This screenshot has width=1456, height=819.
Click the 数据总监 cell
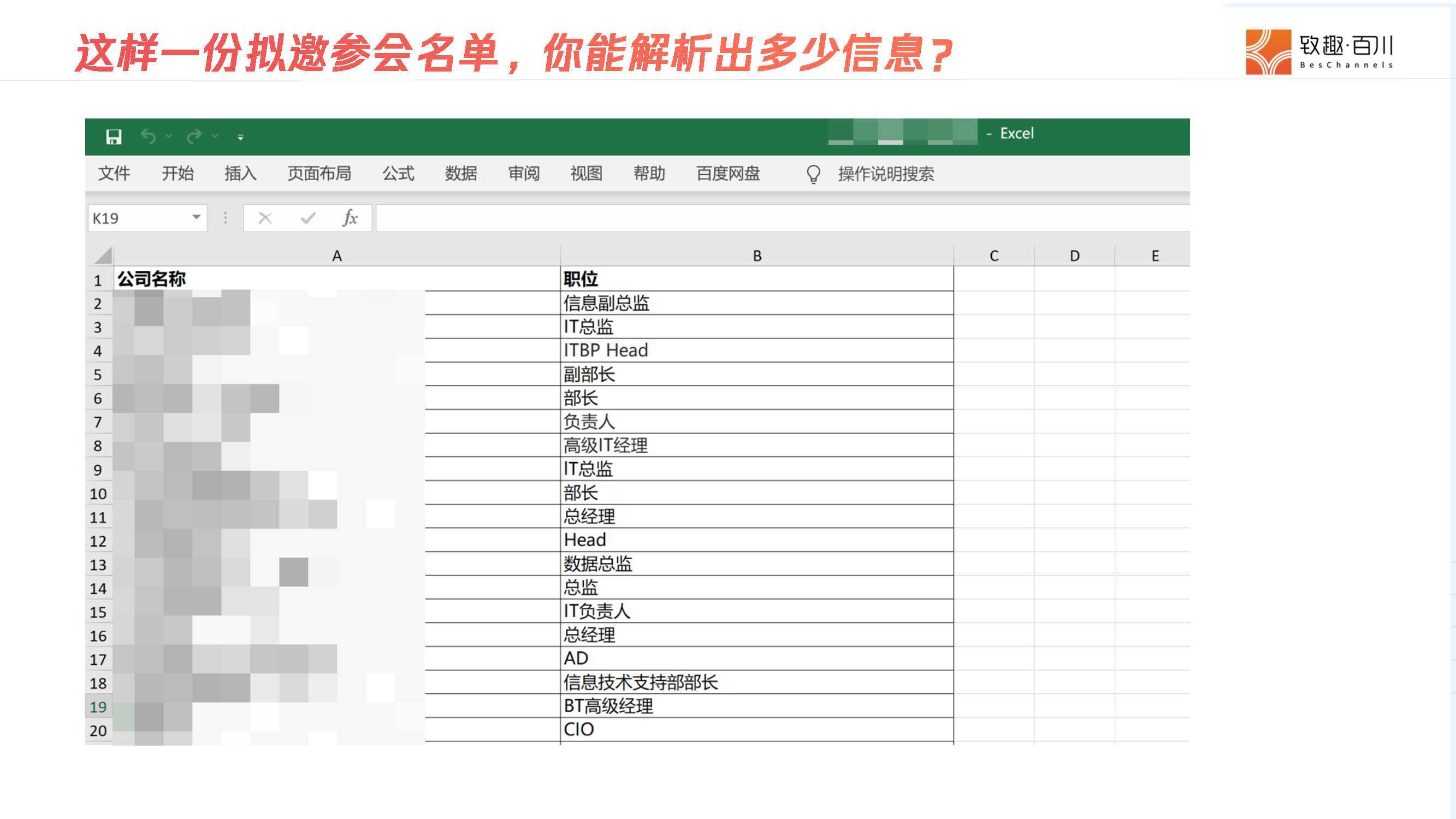coord(757,564)
